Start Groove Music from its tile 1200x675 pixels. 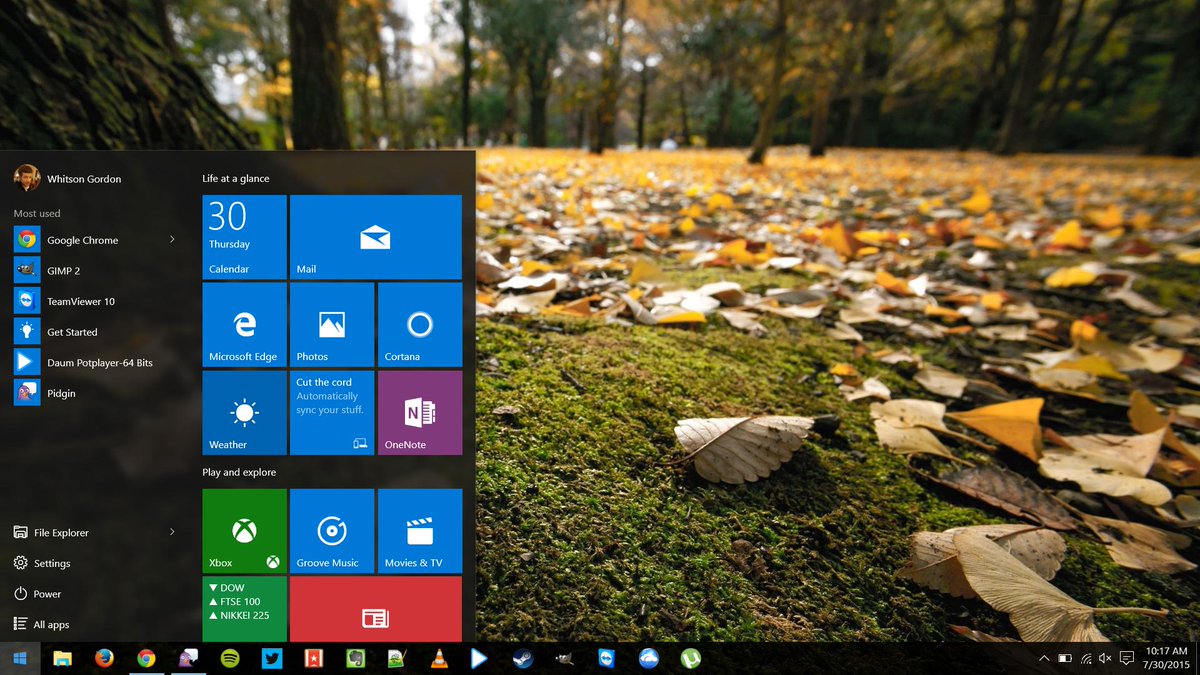pos(331,530)
